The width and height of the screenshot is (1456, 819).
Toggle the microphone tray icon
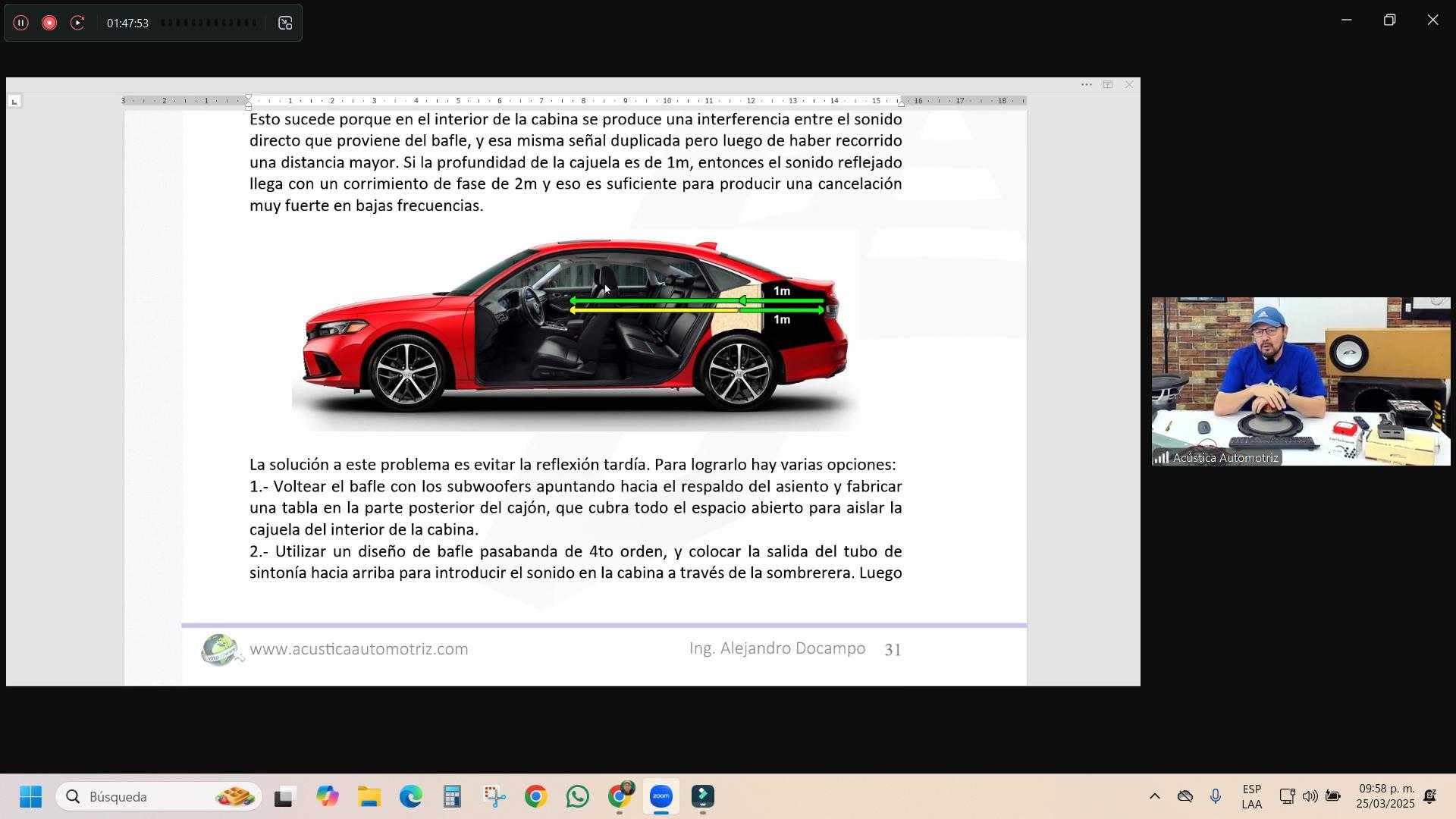click(x=1215, y=797)
